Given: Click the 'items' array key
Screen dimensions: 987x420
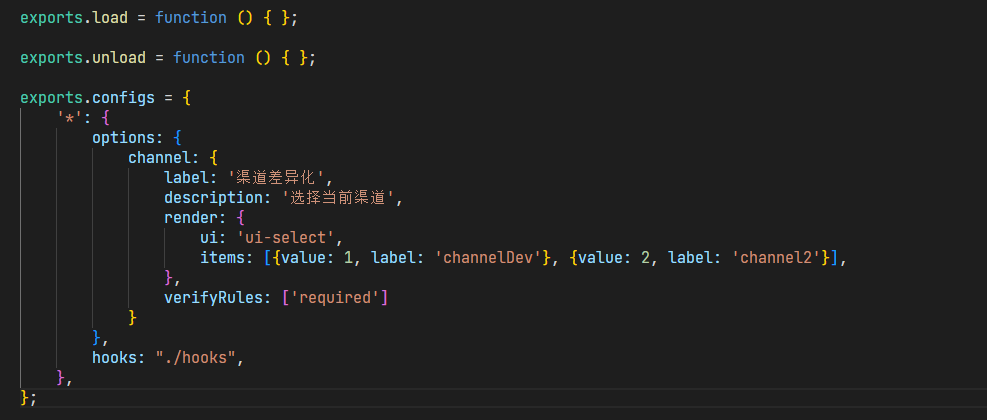Looking at the screenshot, I should (222, 258).
